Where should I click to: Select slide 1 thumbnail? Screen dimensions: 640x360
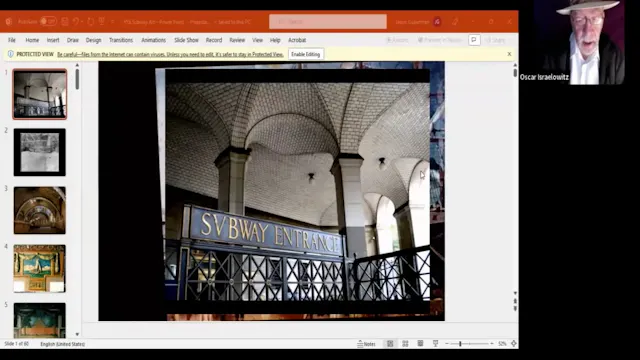[x=40, y=94]
